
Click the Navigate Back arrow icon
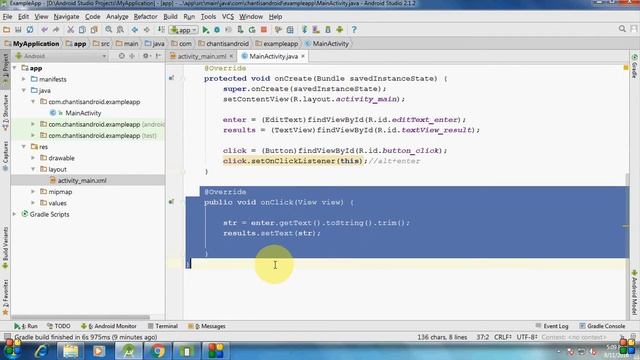point(134,29)
